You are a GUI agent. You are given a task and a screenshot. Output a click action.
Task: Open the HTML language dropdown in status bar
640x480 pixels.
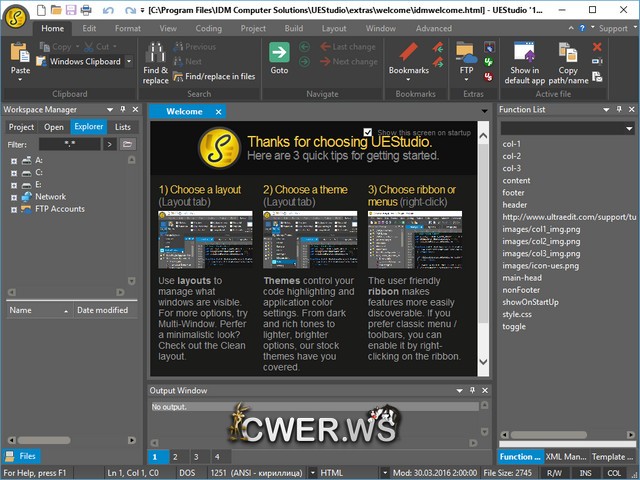[384, 473]
